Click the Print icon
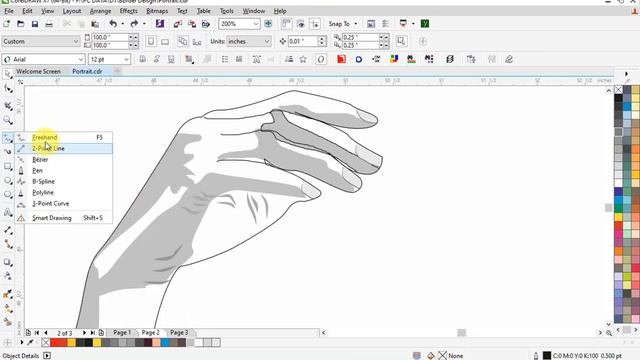Screen dimensions: 640x360 pos(49,24)
